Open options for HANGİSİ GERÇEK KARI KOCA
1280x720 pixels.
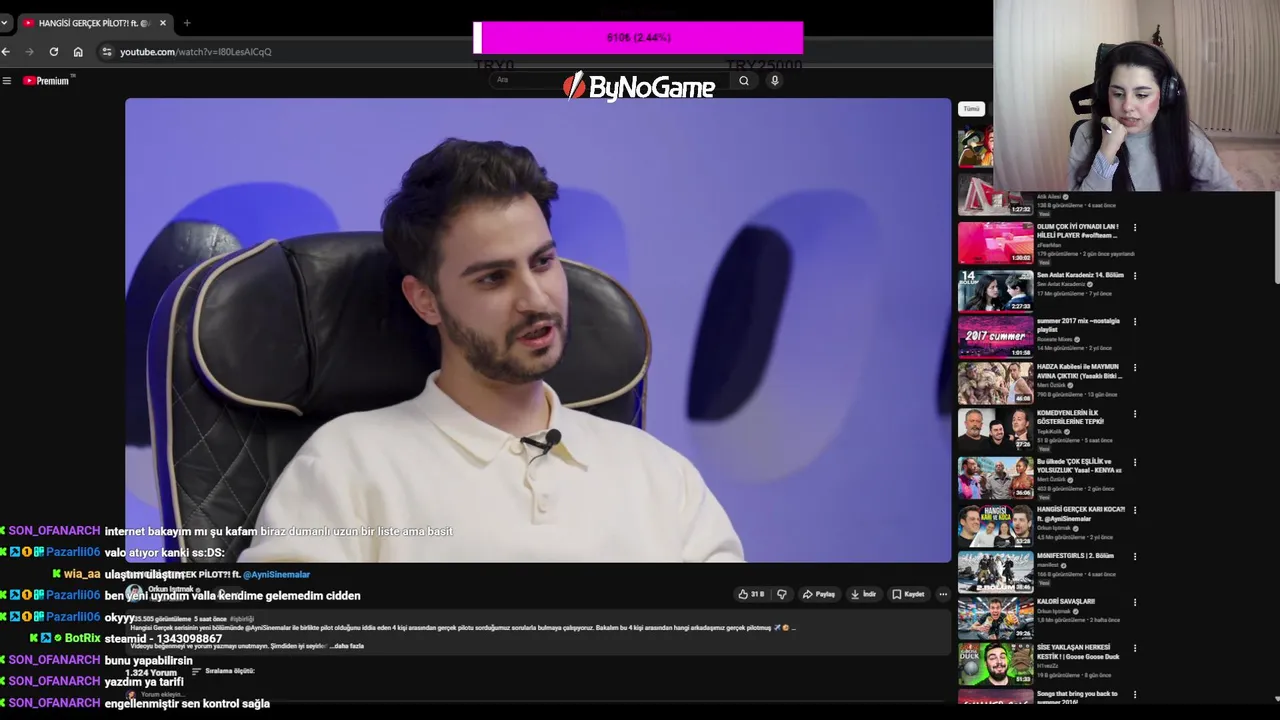tap(1135, 510)
